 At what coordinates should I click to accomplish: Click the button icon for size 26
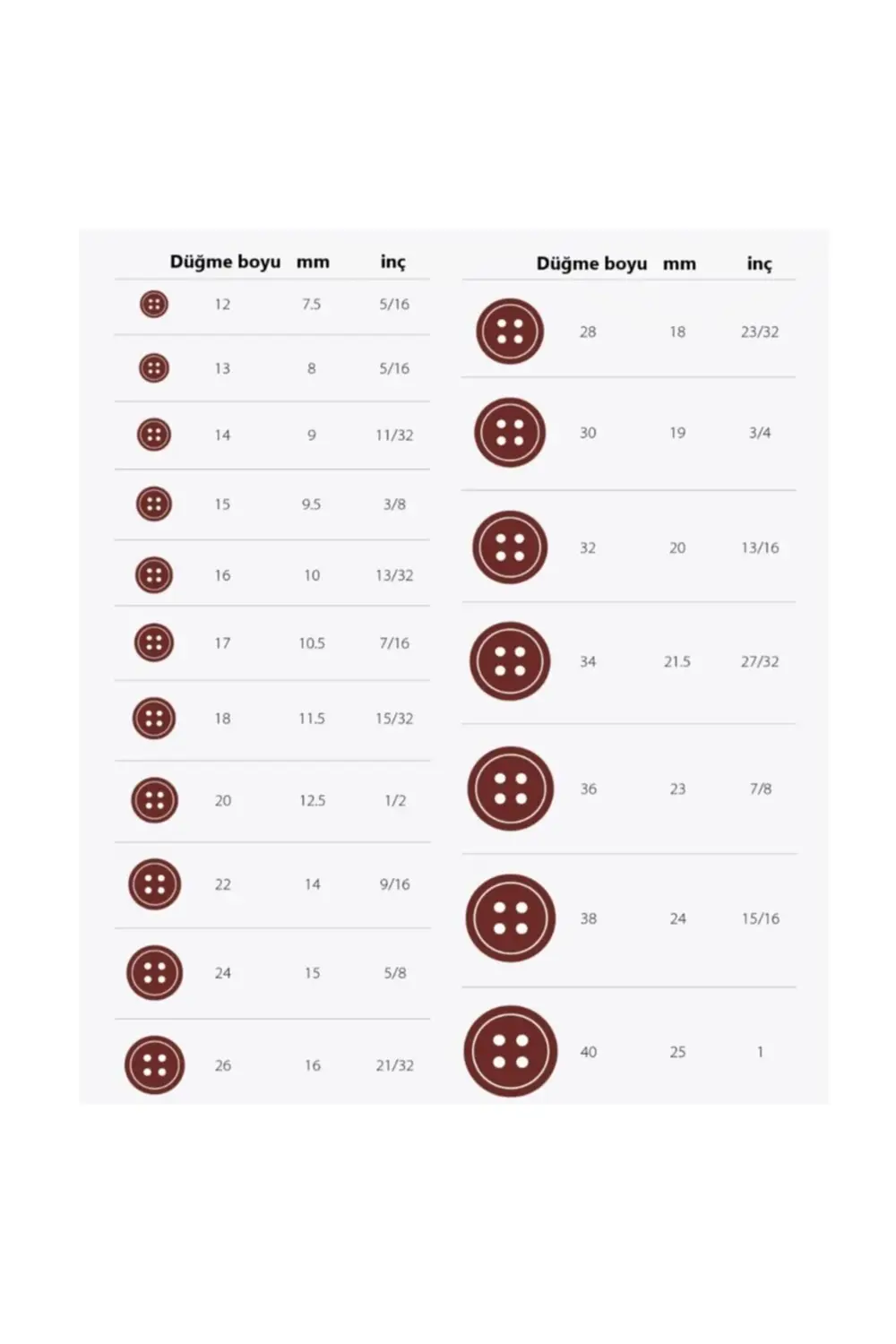[x=154, y=1065]
